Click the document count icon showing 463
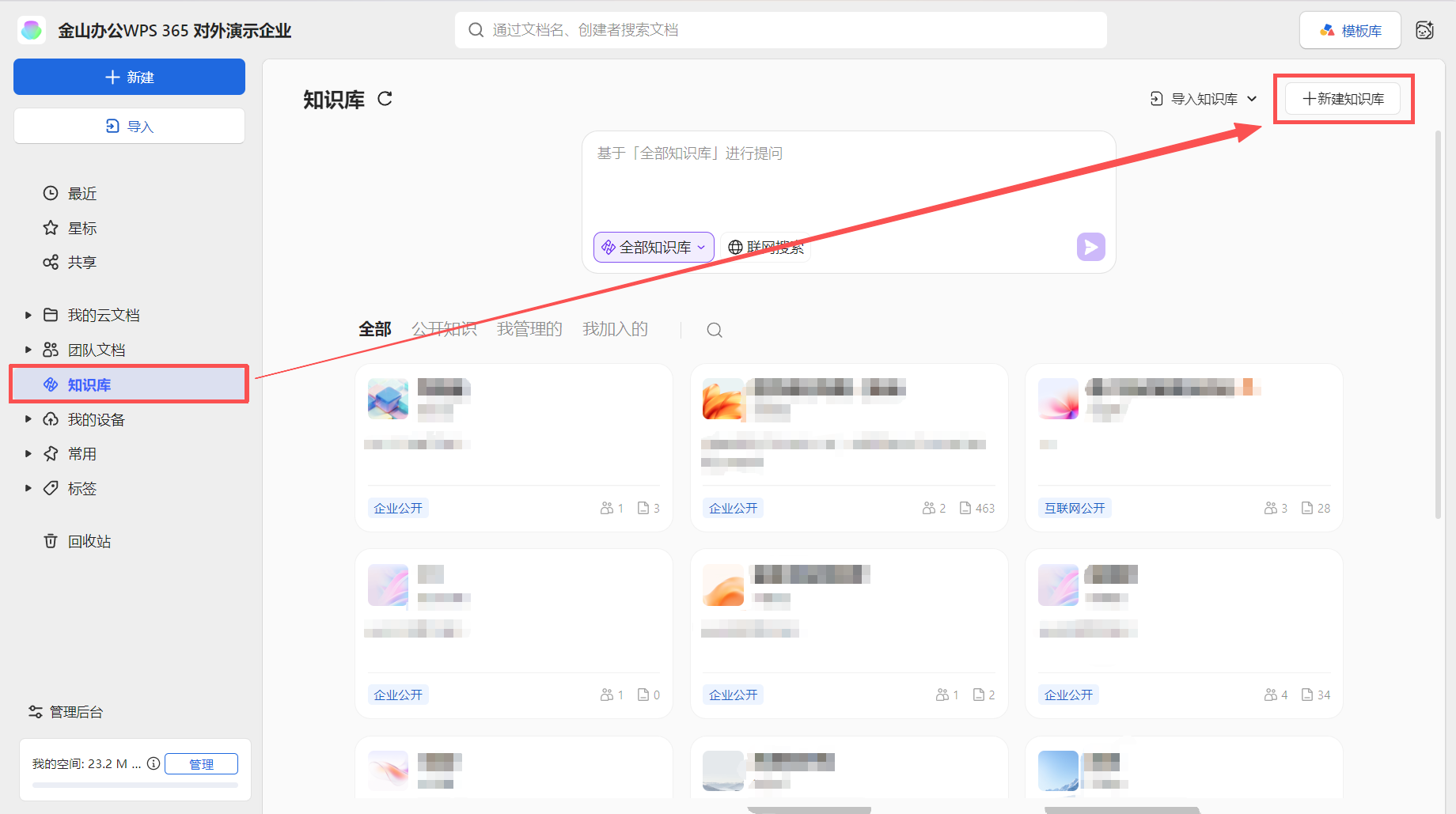This screenshot has height=814, width=1456. (965, 508)
